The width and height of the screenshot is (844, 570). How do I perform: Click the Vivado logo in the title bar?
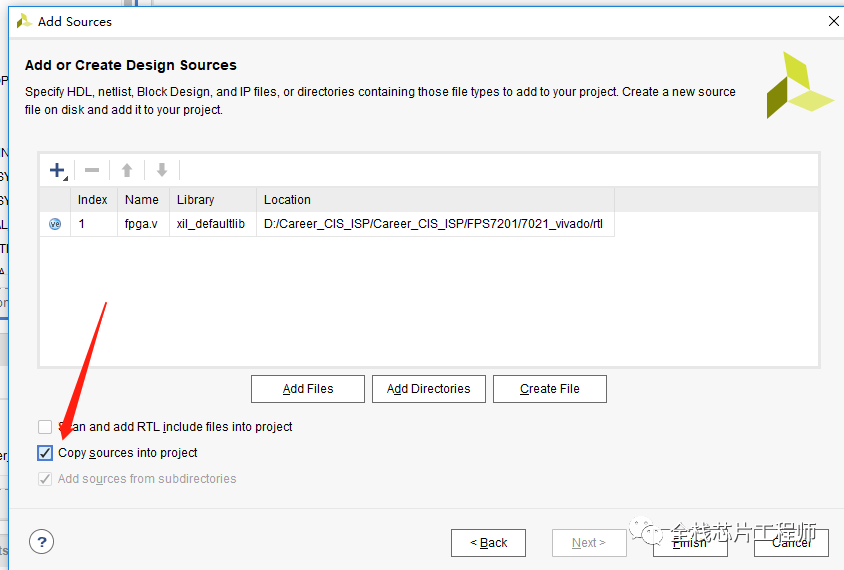coord(24,22)
